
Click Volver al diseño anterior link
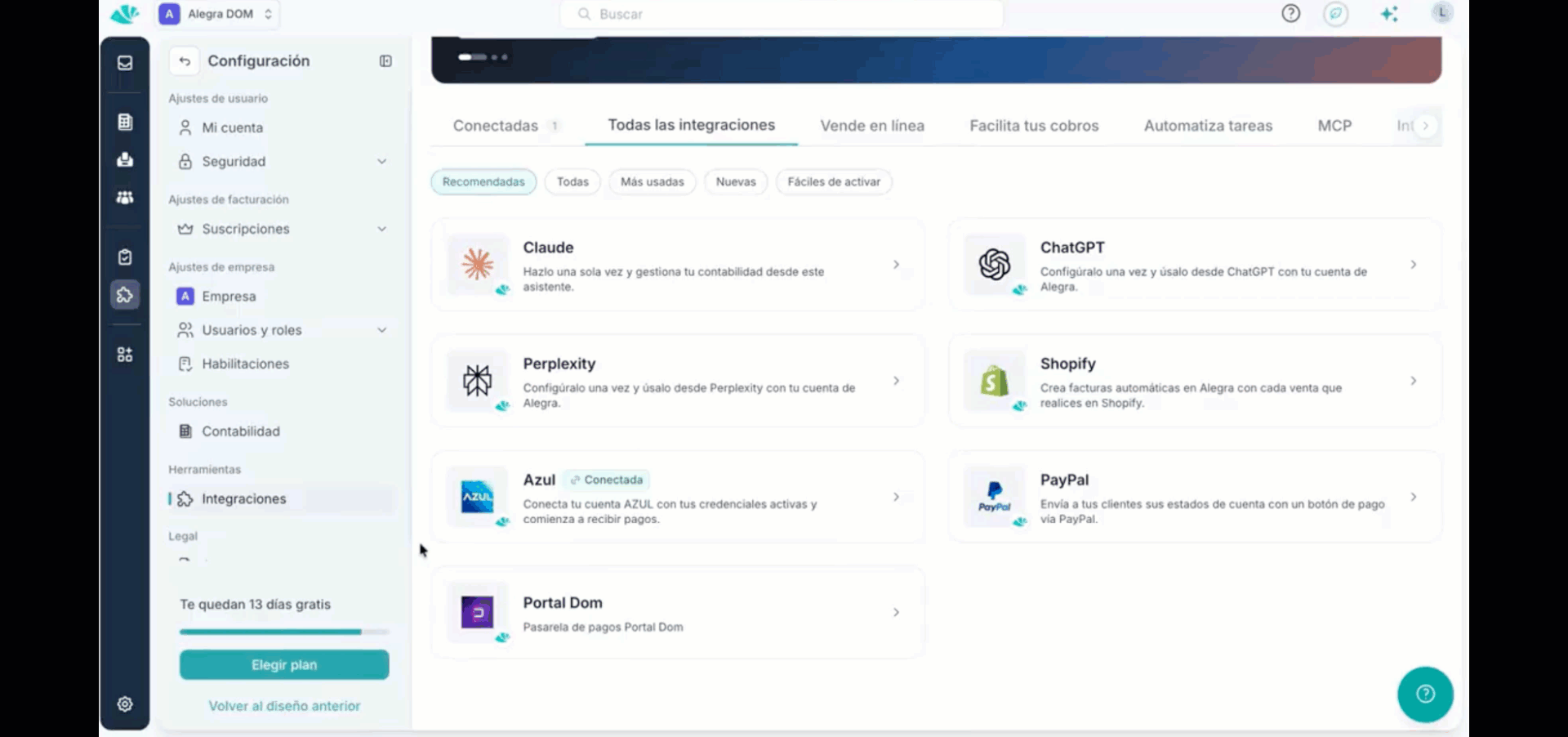[284, 706]
